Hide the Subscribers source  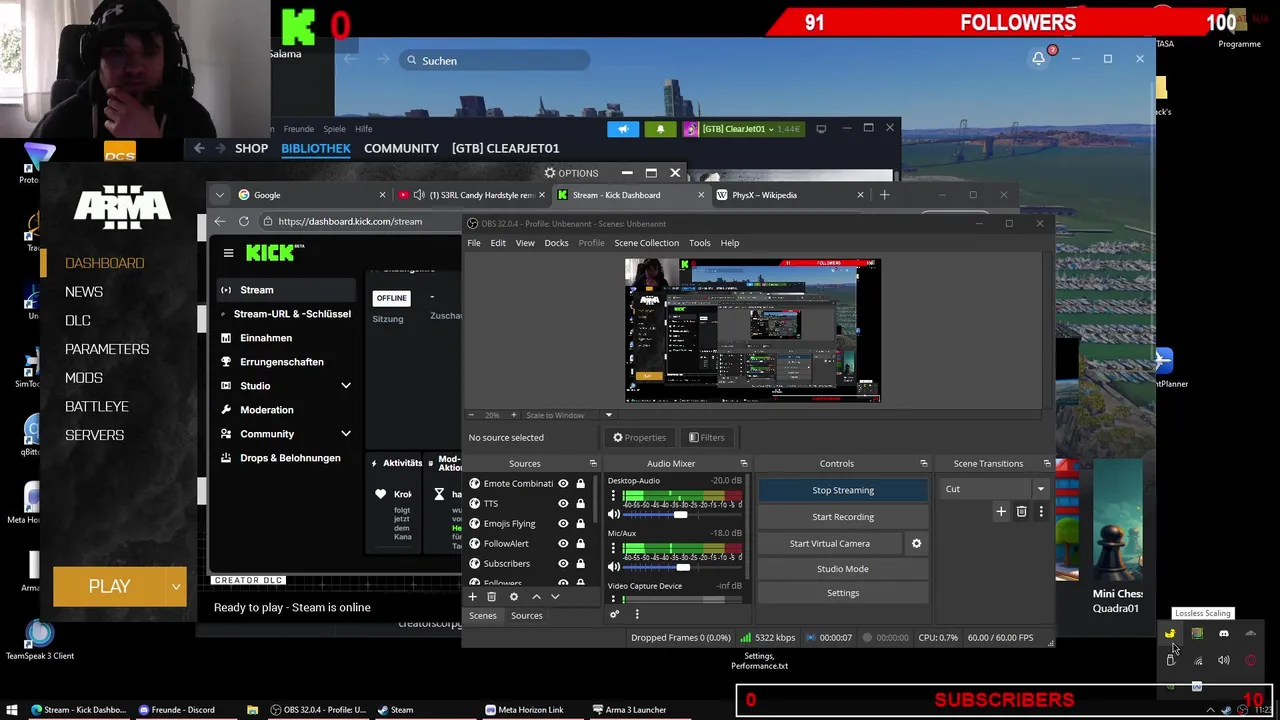click(563, 564)
